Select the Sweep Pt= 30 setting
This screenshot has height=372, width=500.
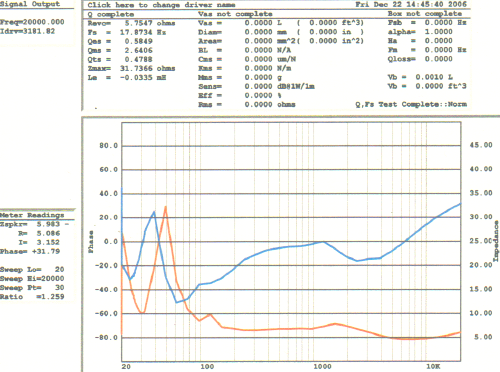(x=32, y=287)
